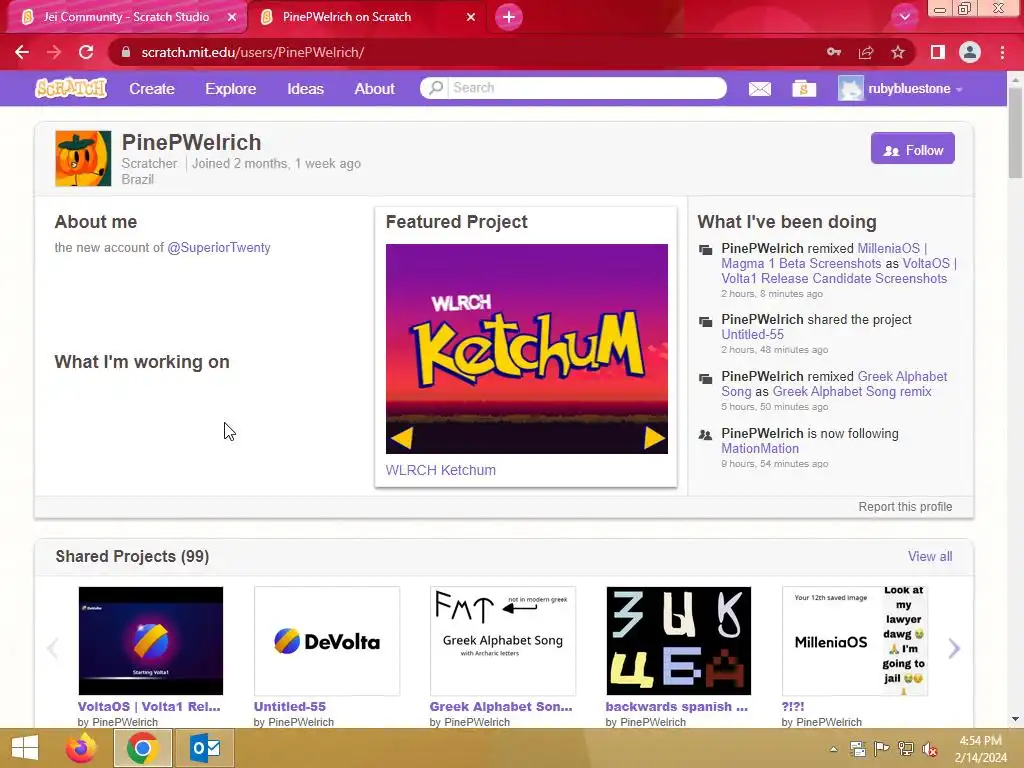Open the ?!?! project title link
1024x768 pixels.
[793, 707]
